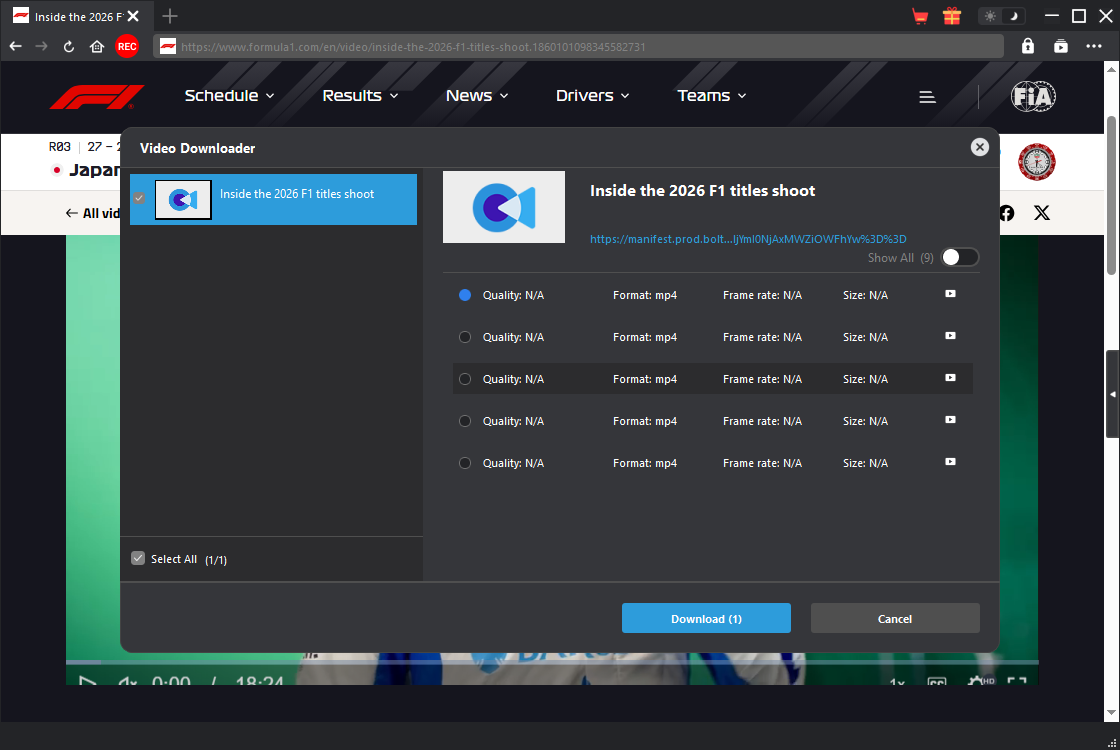Click the Download (1) button
This screenshot has height=750, width=1120.
pos(706,619)
